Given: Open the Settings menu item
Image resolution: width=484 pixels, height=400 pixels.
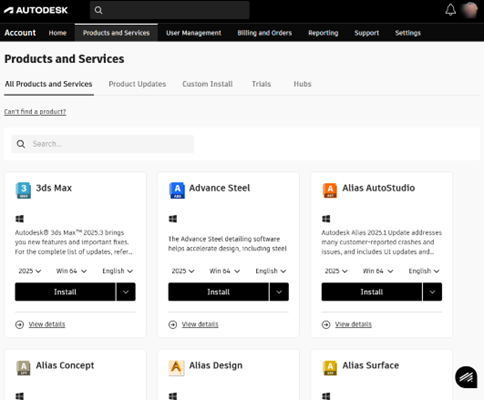Looking at the screenshot, I should pyautogui.click(x=408, y=33).
